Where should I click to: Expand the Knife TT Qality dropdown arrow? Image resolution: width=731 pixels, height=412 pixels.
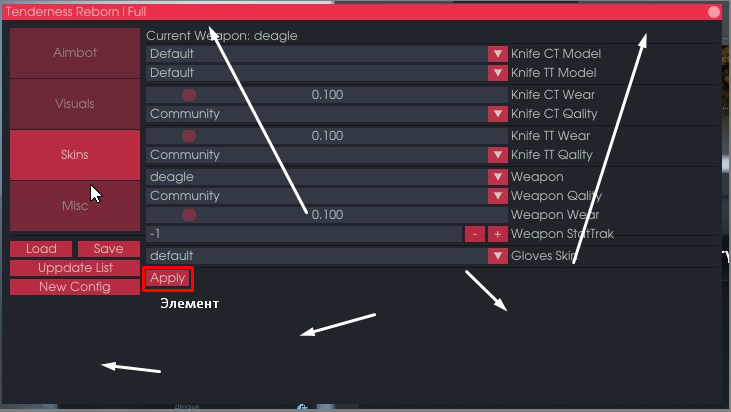[497, 155]
